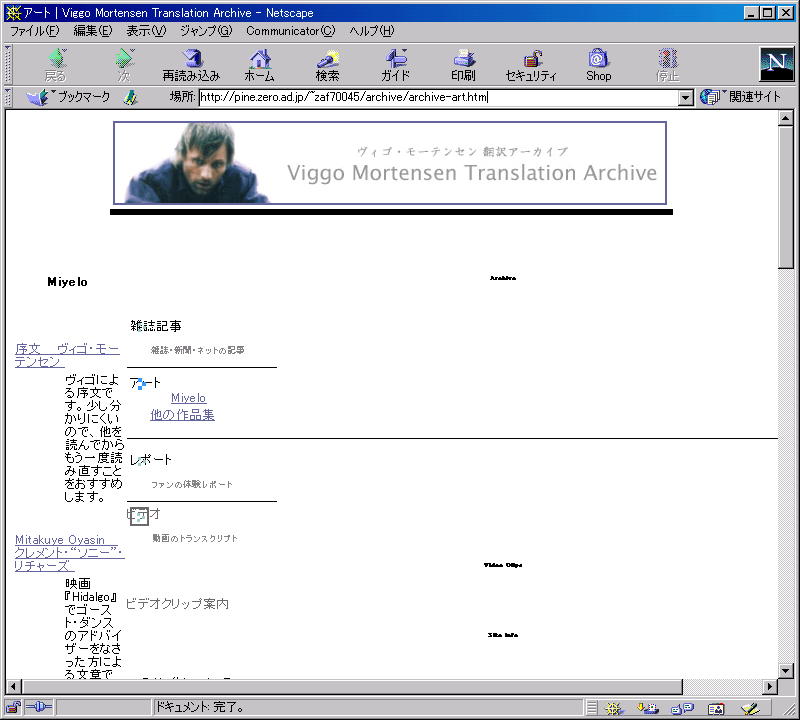Expand the URL history dropdown arrow
800x720 pixels.
686,97
